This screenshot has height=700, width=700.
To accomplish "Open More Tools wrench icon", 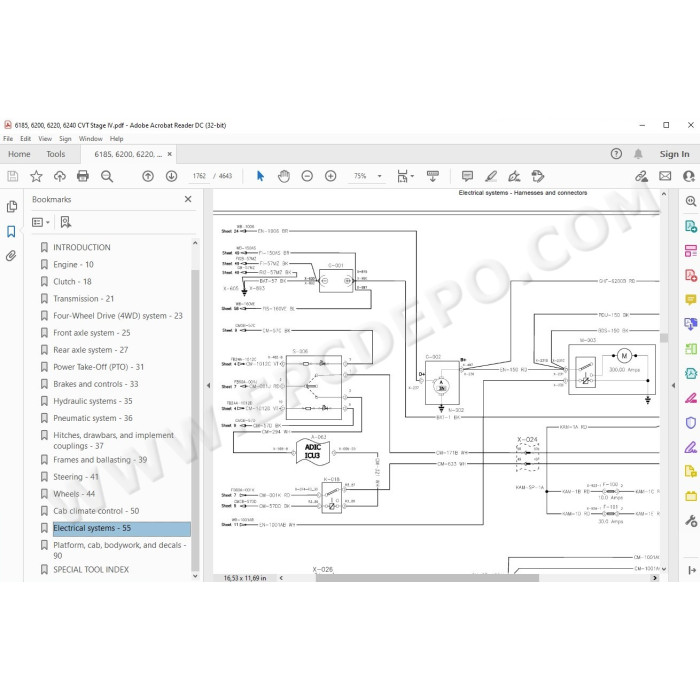I will tap(691, 521).
